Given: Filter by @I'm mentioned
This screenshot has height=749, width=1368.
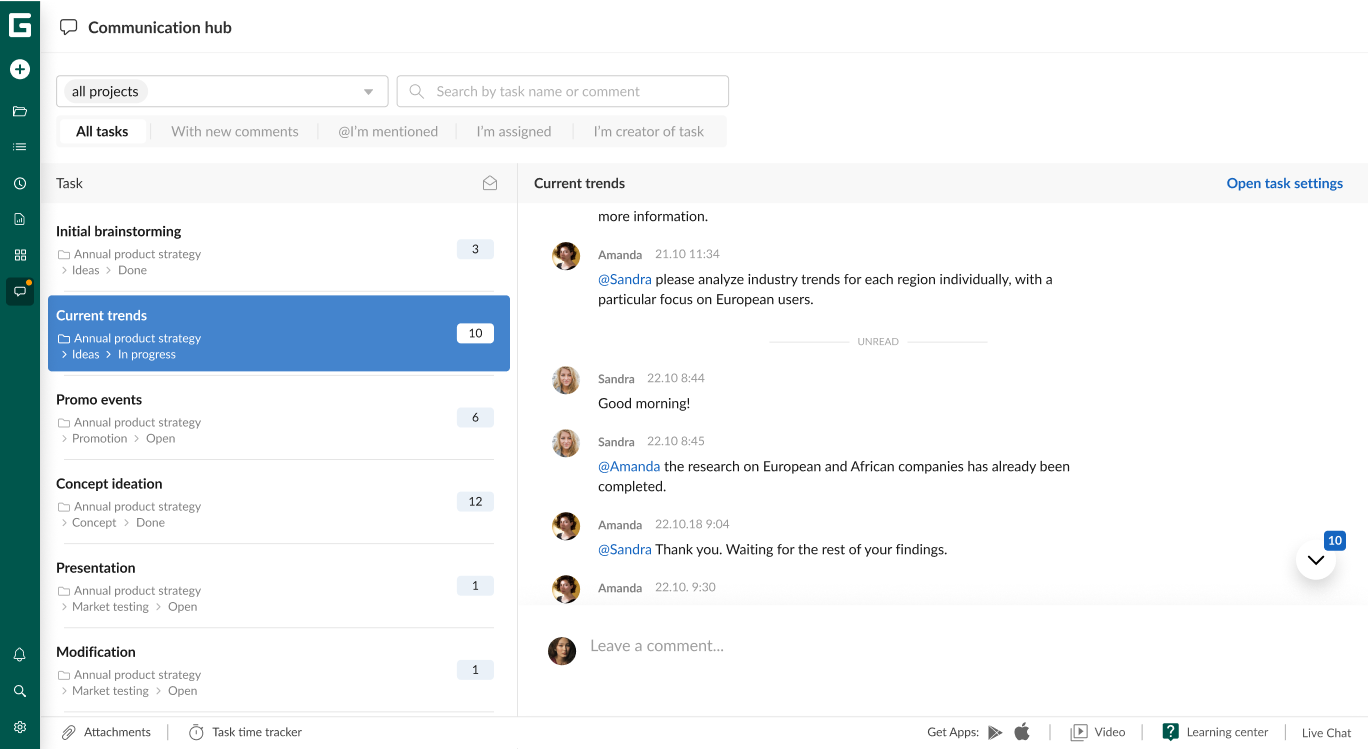Looking at the screenshot, I should (x=388, y=131).
